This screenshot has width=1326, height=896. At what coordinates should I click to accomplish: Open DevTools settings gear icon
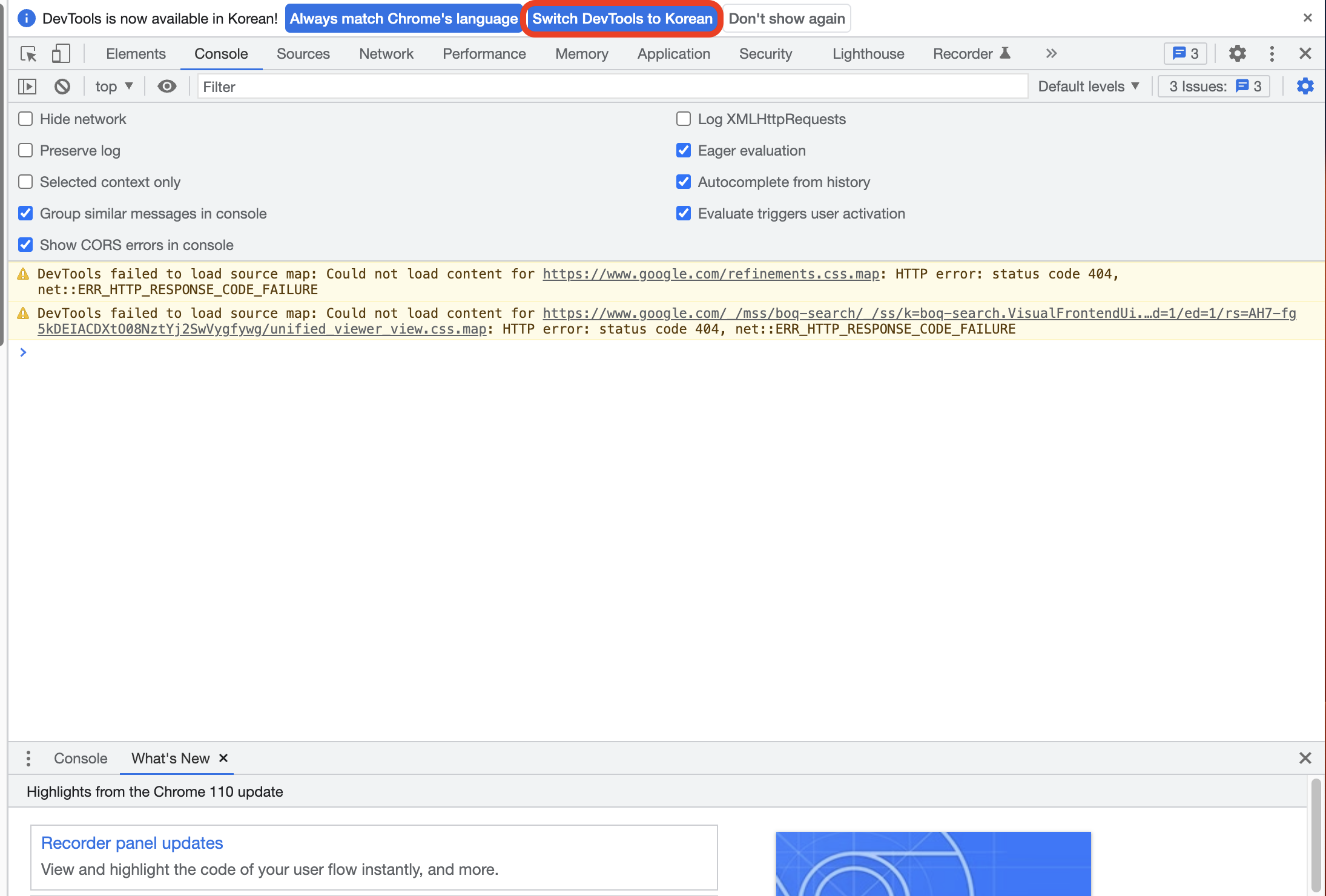click(1238, 54)
